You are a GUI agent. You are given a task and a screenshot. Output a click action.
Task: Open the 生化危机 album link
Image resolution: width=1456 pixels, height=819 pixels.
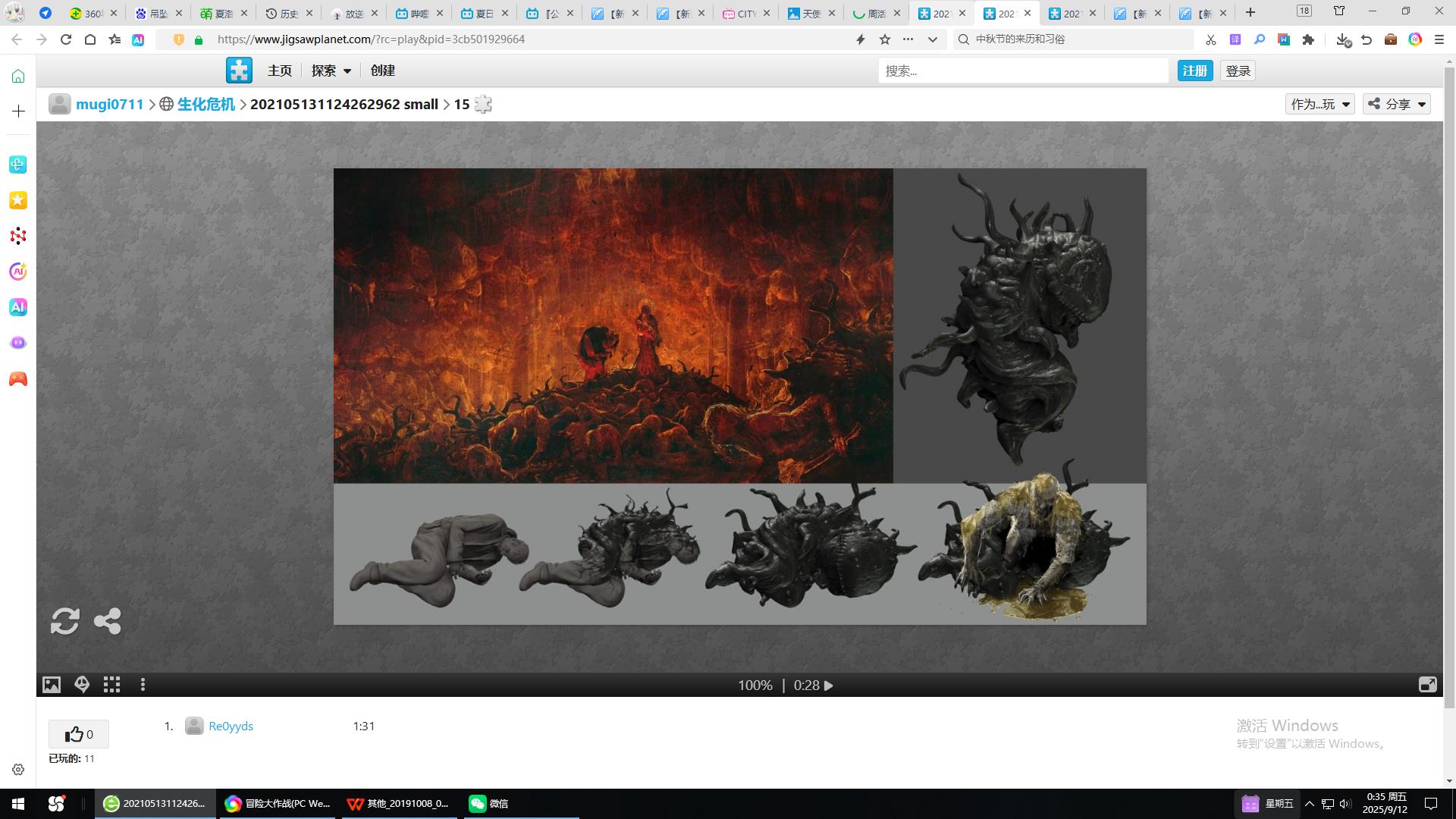206,105
